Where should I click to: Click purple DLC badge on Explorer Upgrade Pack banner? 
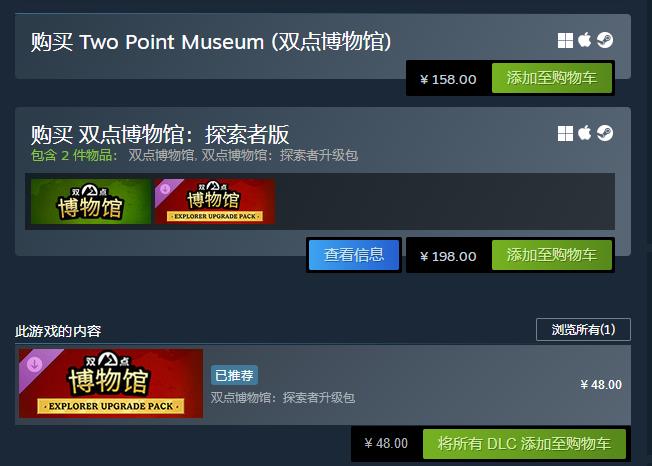click(x=35, y=365)
